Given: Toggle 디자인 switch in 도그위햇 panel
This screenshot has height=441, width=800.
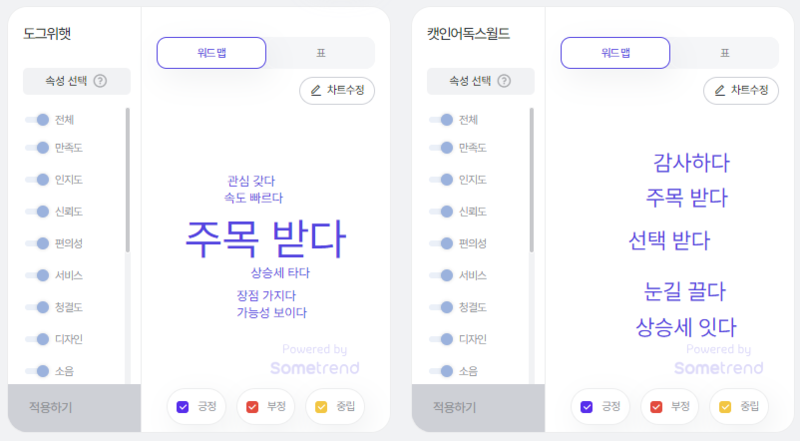Looking at the screenshot, I should (x=37, y=339).
